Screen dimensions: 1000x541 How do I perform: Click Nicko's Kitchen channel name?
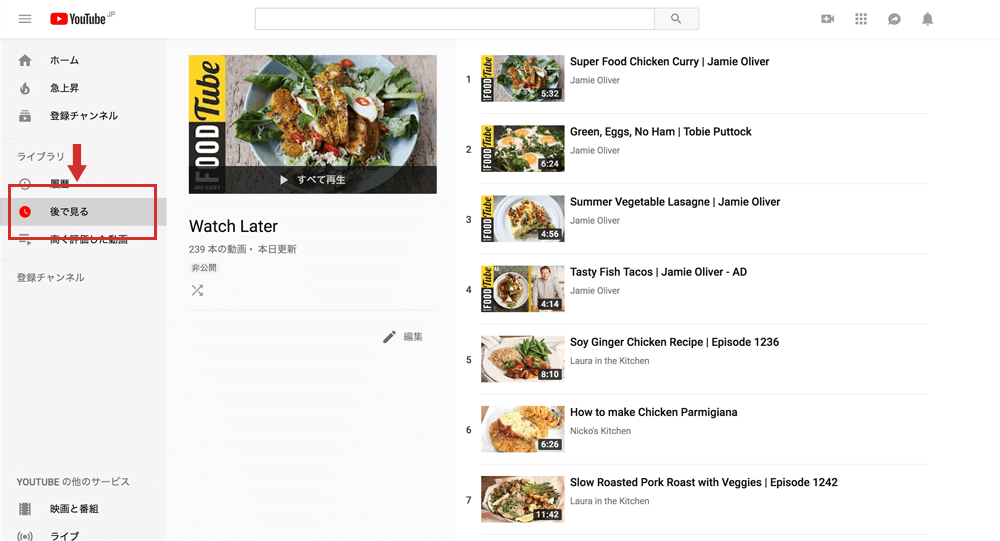(600, 431)
